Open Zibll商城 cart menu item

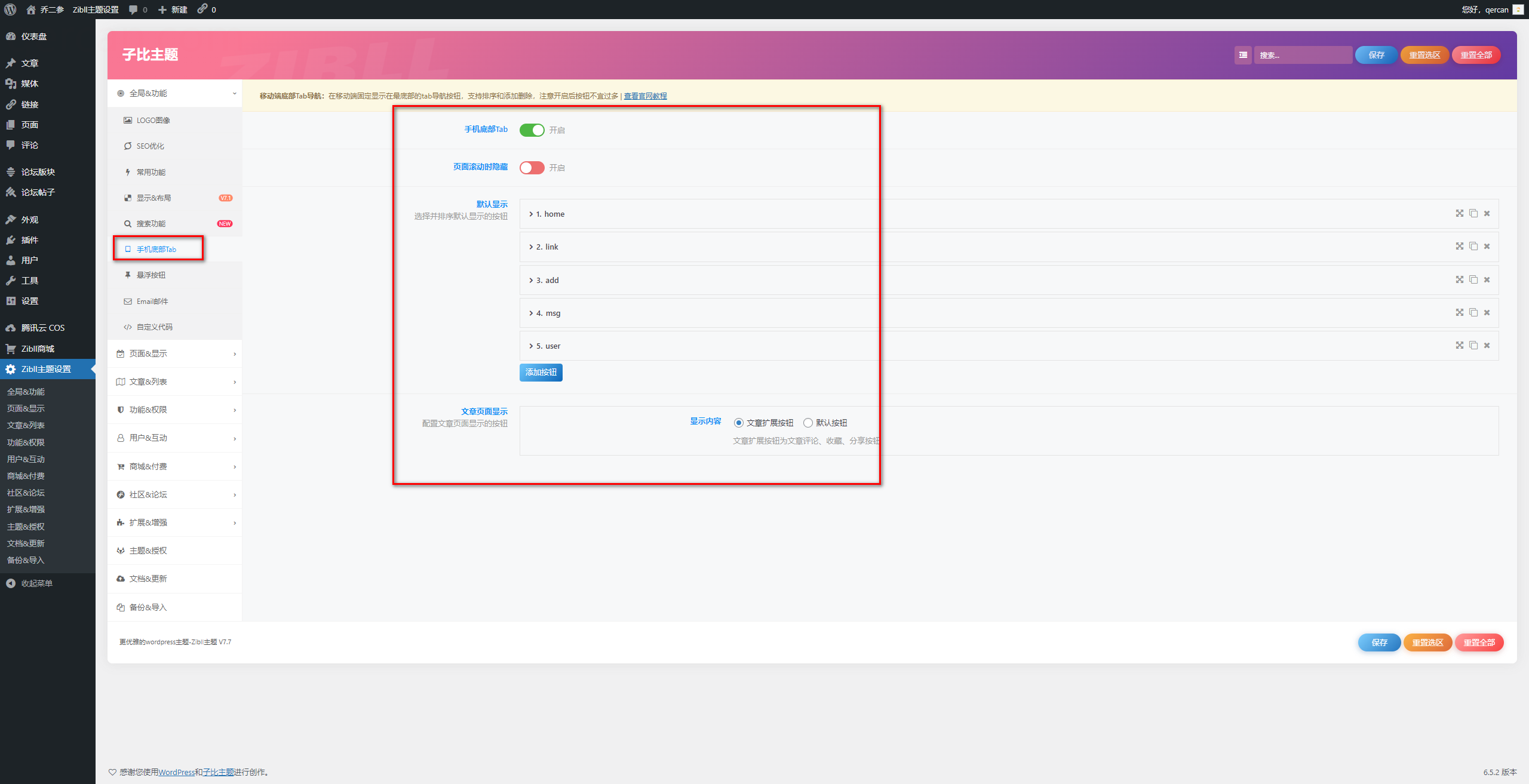pos(38,349)
